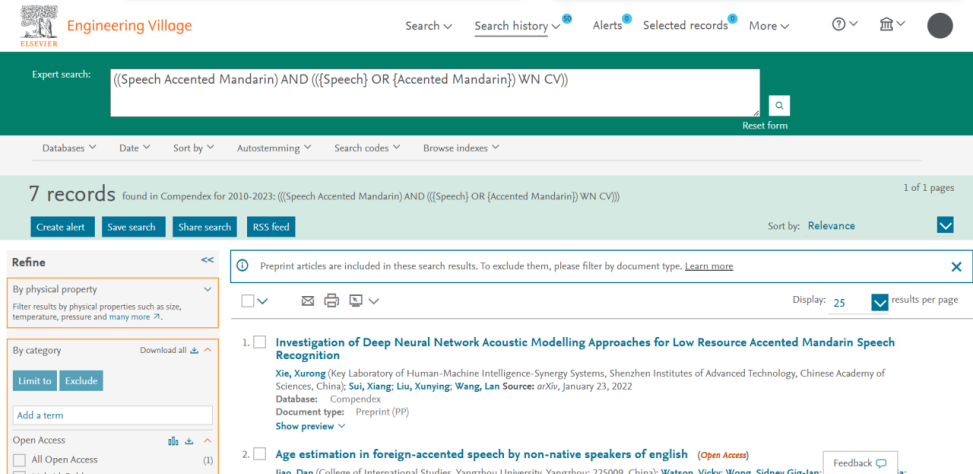Open the Browse indexes dropdown

coord(461,148)
